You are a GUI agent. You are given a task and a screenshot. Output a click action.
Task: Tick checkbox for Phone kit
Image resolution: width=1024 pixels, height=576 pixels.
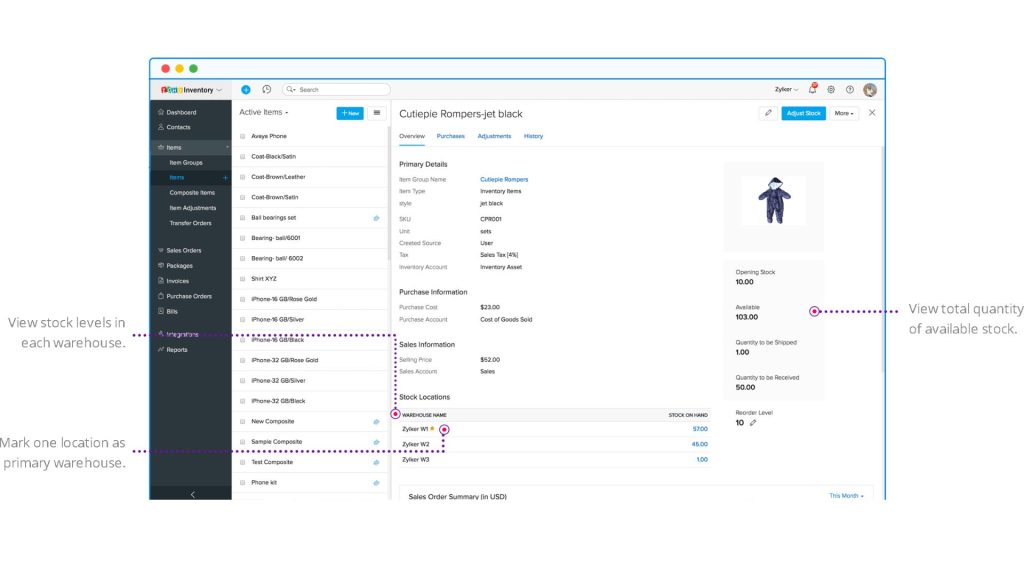242,483
